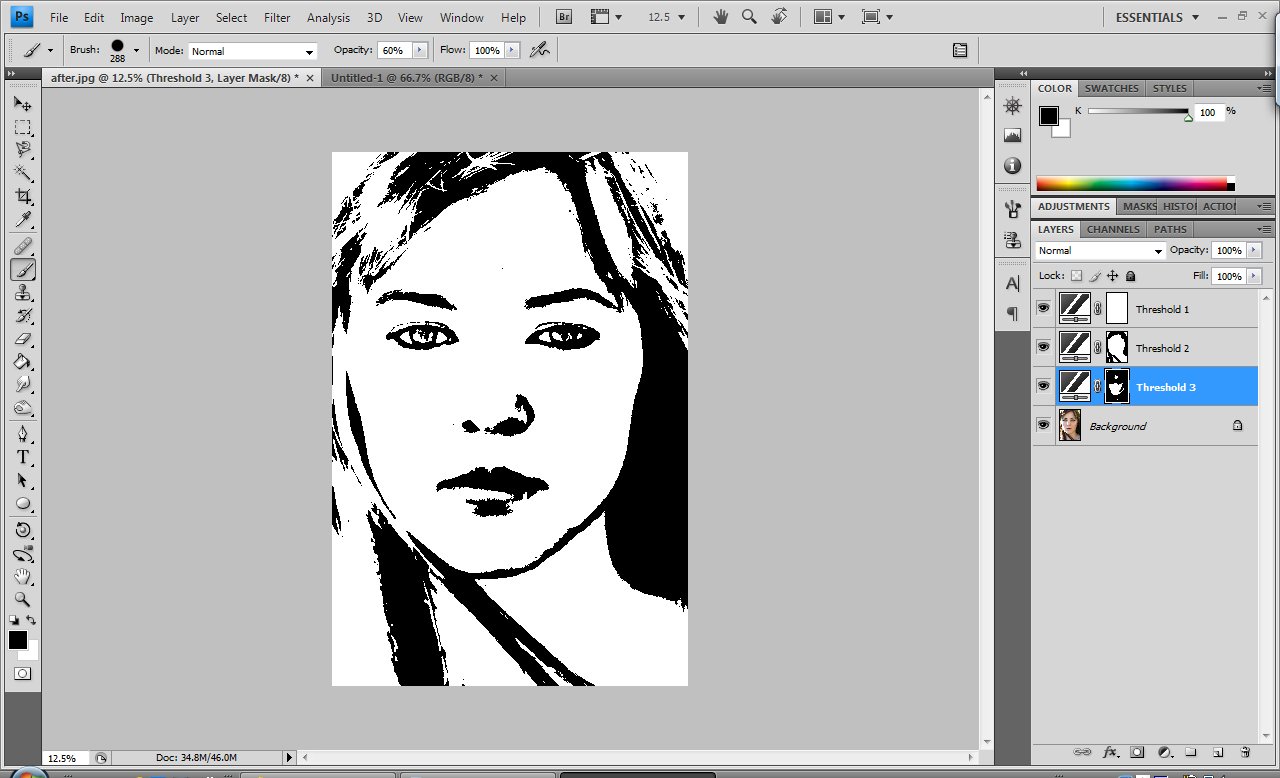The image size is (1280, 778).
Task: Toggle lock all
Action: point(1131,276)
